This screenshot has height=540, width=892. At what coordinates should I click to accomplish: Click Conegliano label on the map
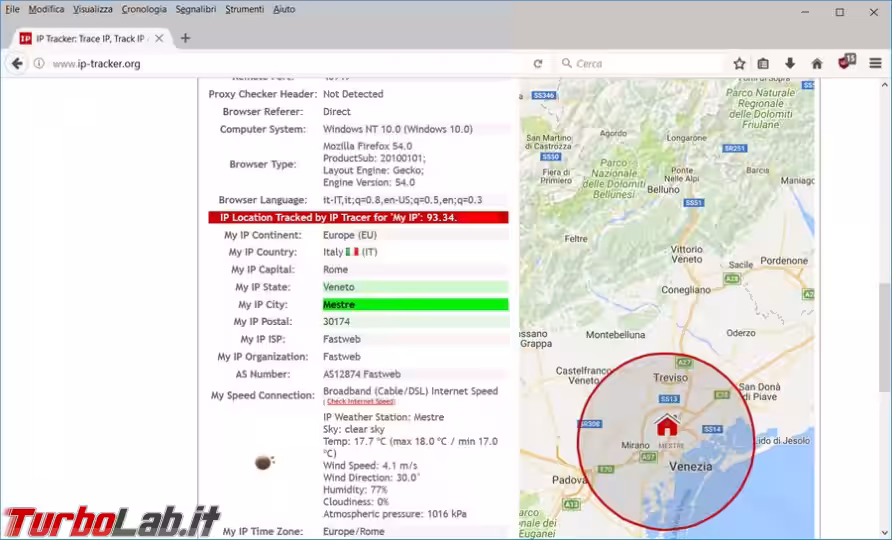[686, 290]
